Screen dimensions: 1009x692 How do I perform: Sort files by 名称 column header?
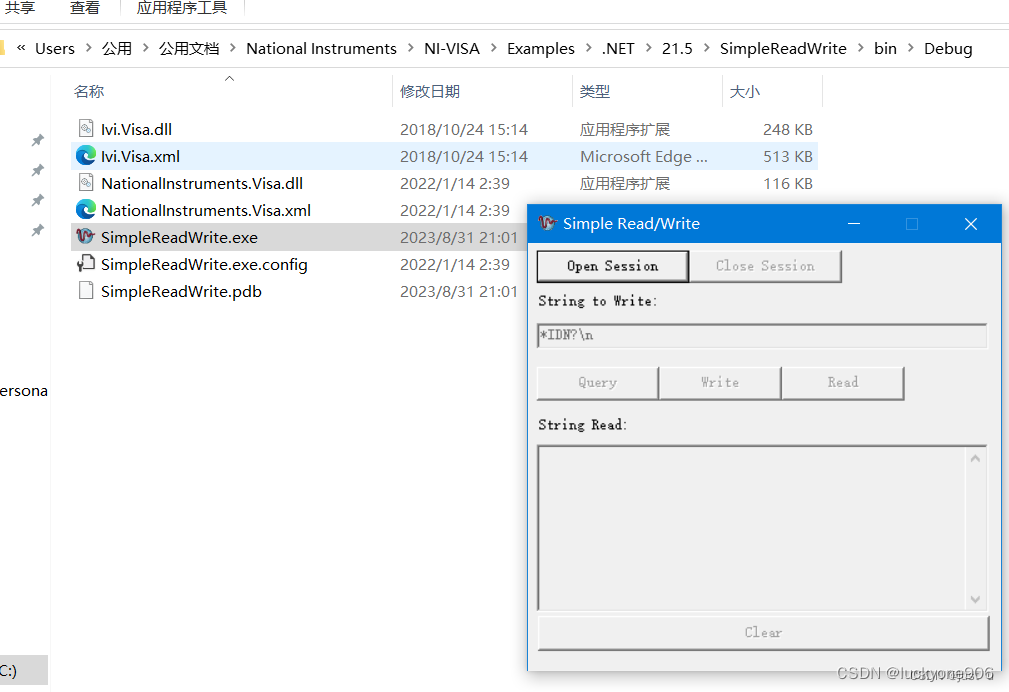pyautogui.click(x=89, y=91)
